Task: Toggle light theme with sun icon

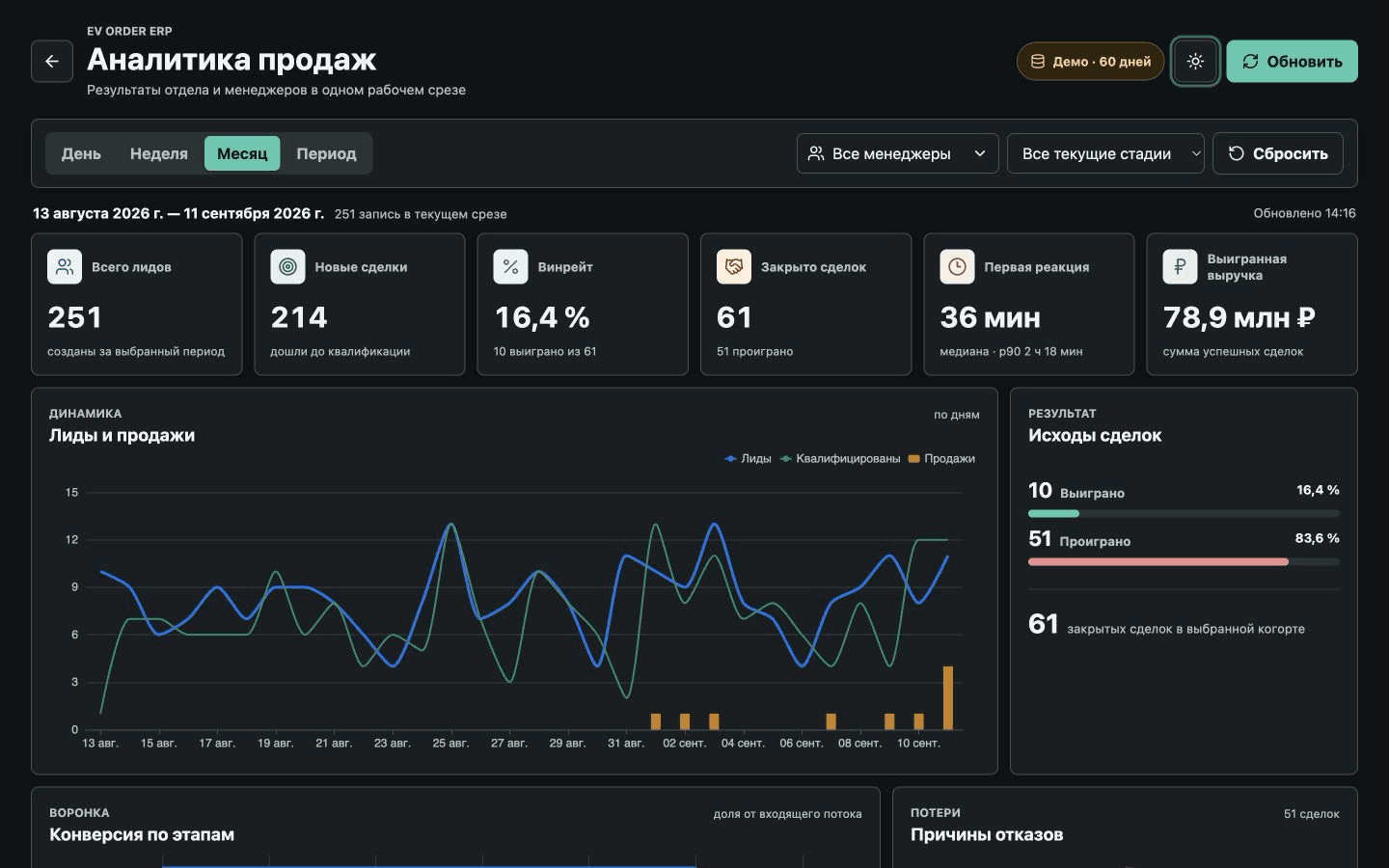Action: coord(1195,62)
